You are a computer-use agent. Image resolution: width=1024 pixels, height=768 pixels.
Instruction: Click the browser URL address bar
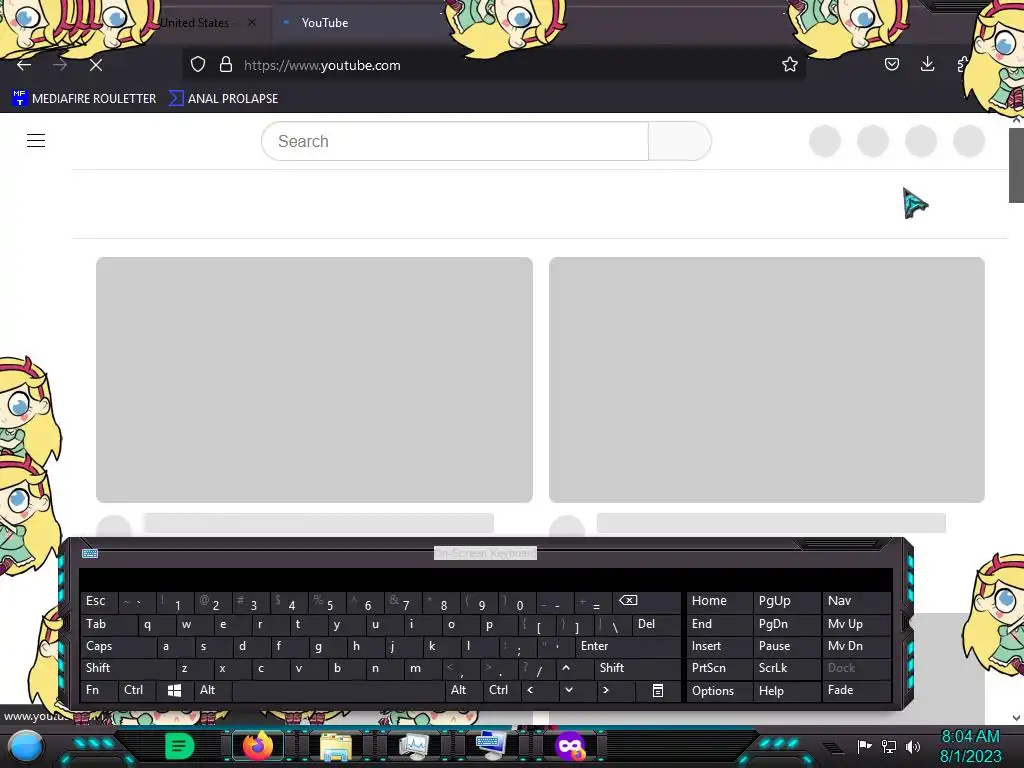pos(493,65)
